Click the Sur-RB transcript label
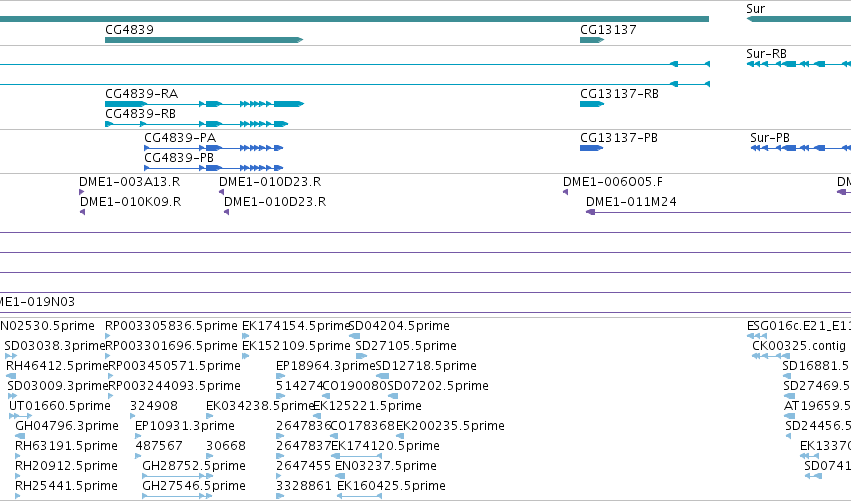Image resolution: width=851 pixels, height=501 pixels. (766, 54)
